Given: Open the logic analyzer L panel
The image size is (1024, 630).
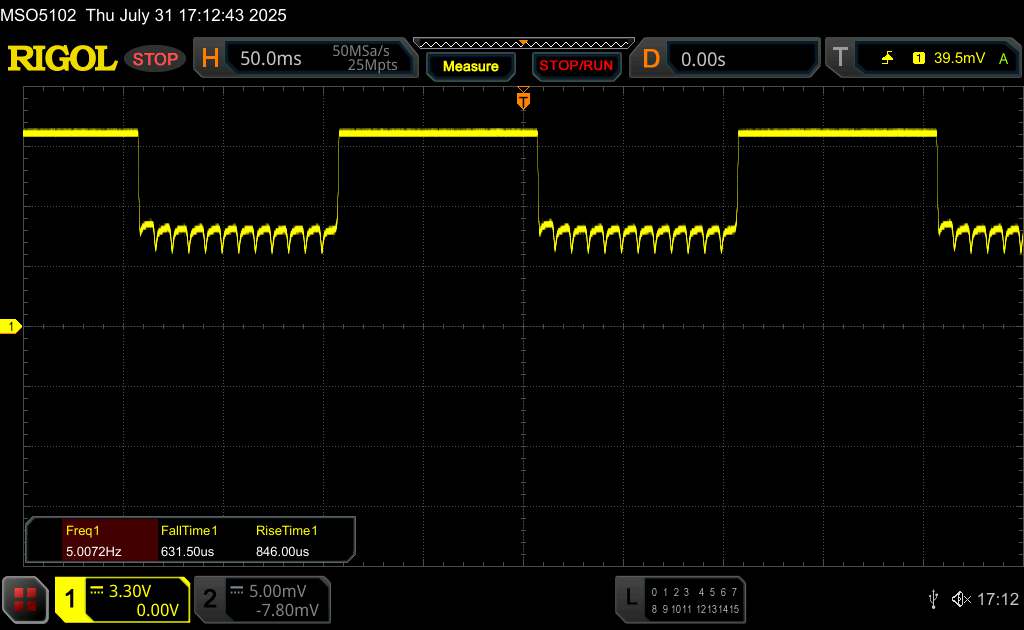Looking at the screenshot, I should pyautogui.click(x=631, y=597).
